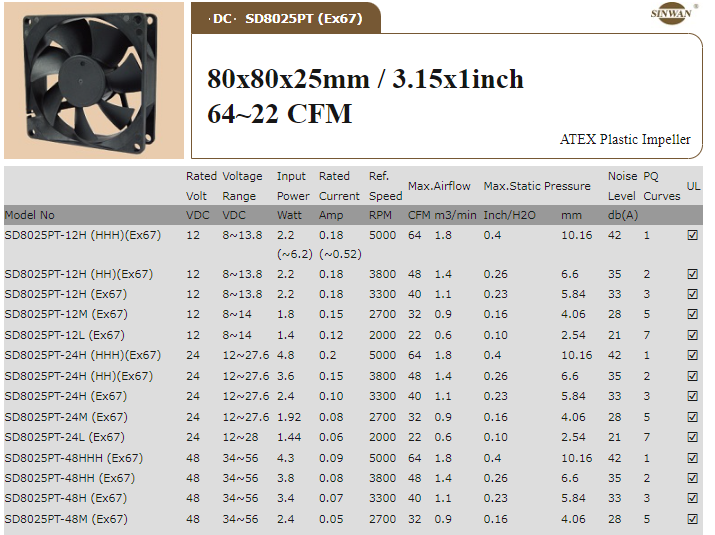The image size is (715, 535).
Task: Open the SD8025PT-24H (HHH)(Ex67) model link
Action: 82,356
